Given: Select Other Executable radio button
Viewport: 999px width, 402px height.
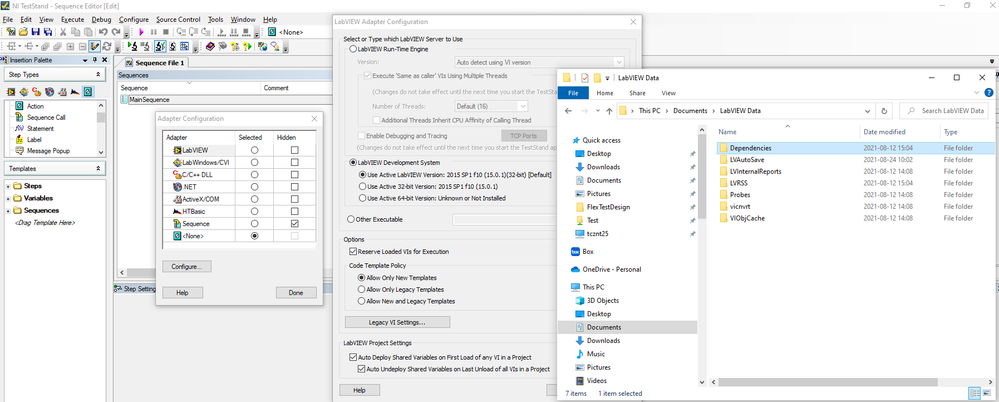Looking at the screenshot, I should tap(351, 219).
